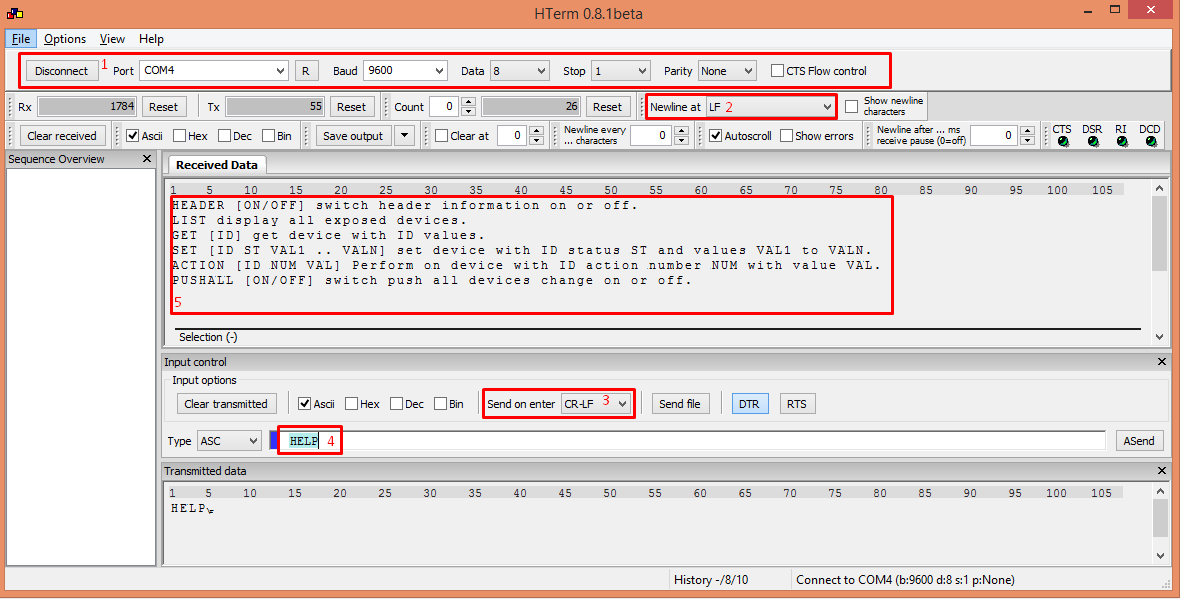Select the Received Data tab

coord(217,165)
